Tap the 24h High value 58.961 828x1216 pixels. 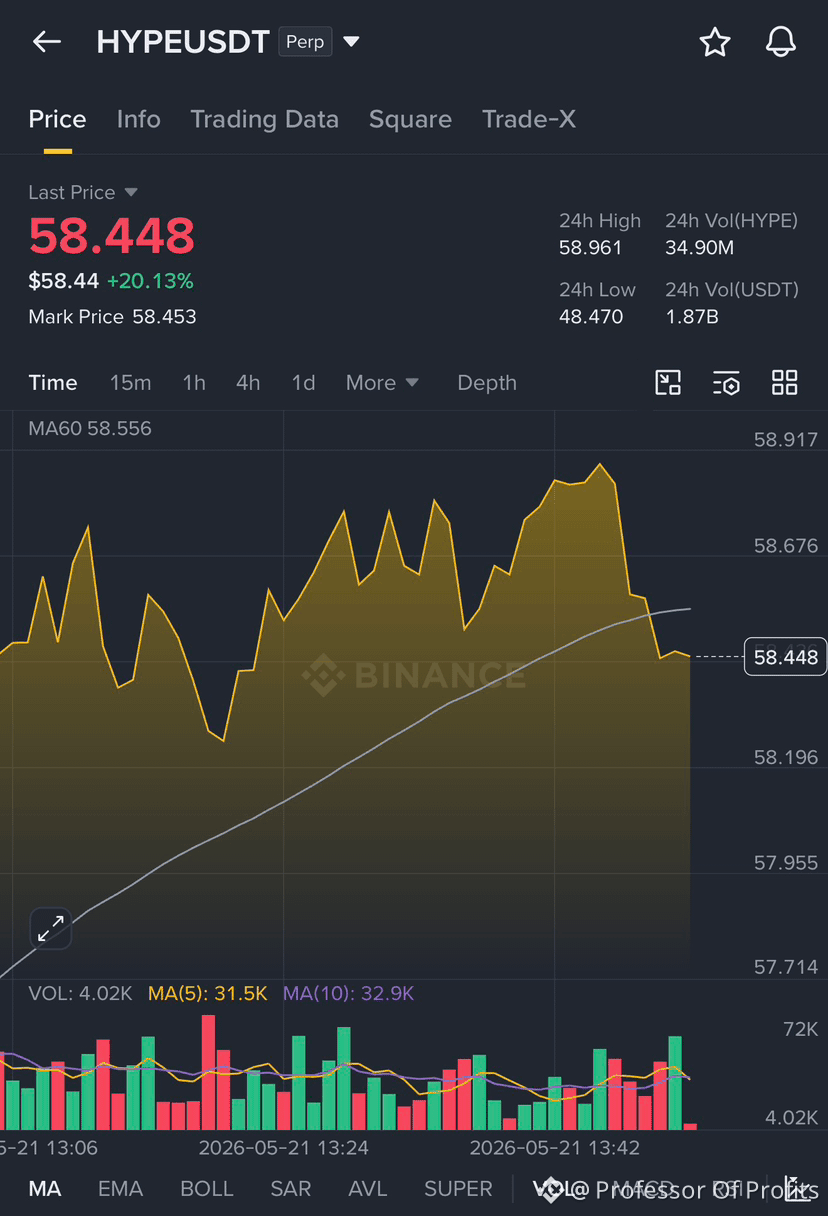point(591,248)
